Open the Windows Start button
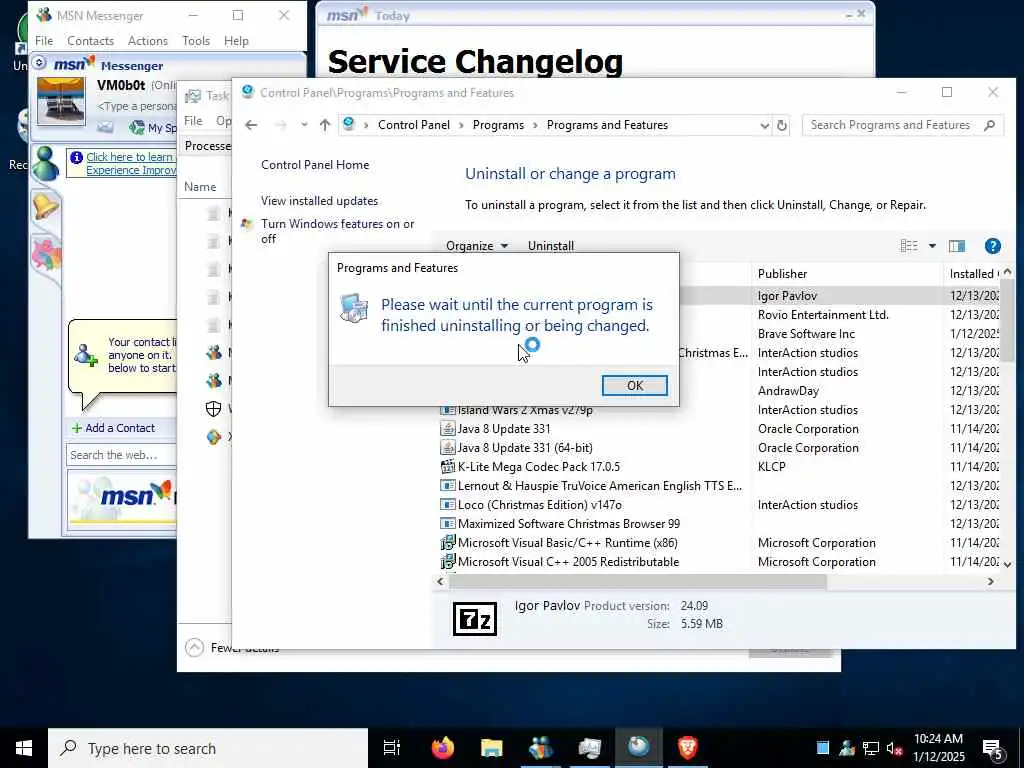Viewport: 1024px width, 768px height. click(24, 748)
